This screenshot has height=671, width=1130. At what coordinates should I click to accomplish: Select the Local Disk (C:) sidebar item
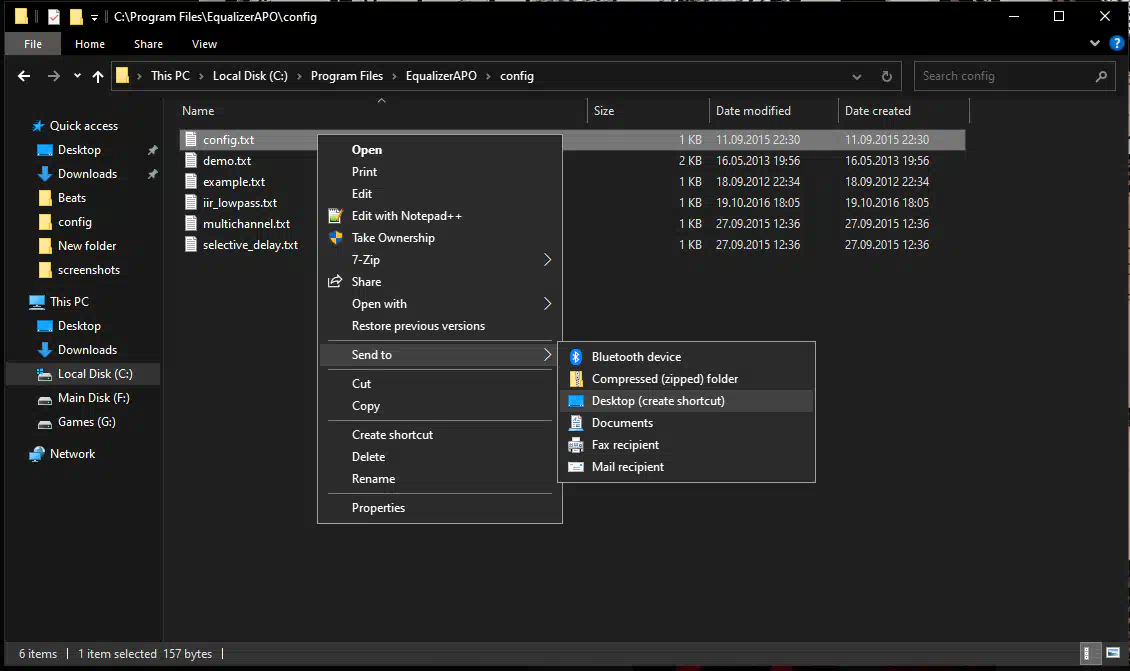(x=84, y=374)
